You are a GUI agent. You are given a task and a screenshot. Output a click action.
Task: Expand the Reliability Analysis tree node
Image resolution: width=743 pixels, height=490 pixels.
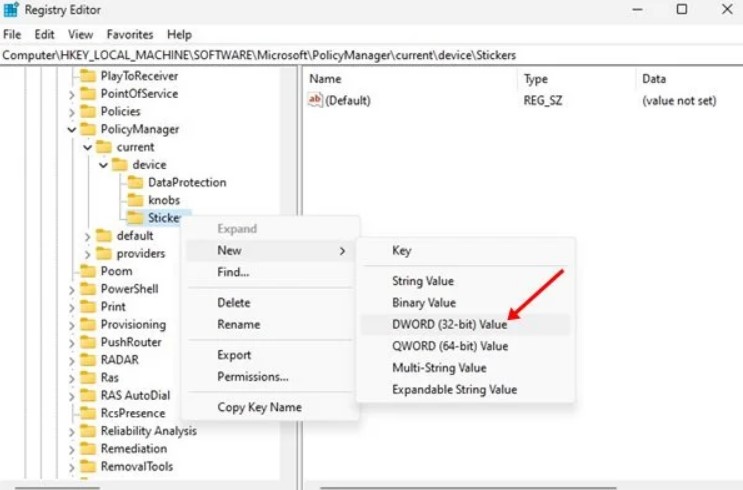pyautogui.click(x=72, y=432)
